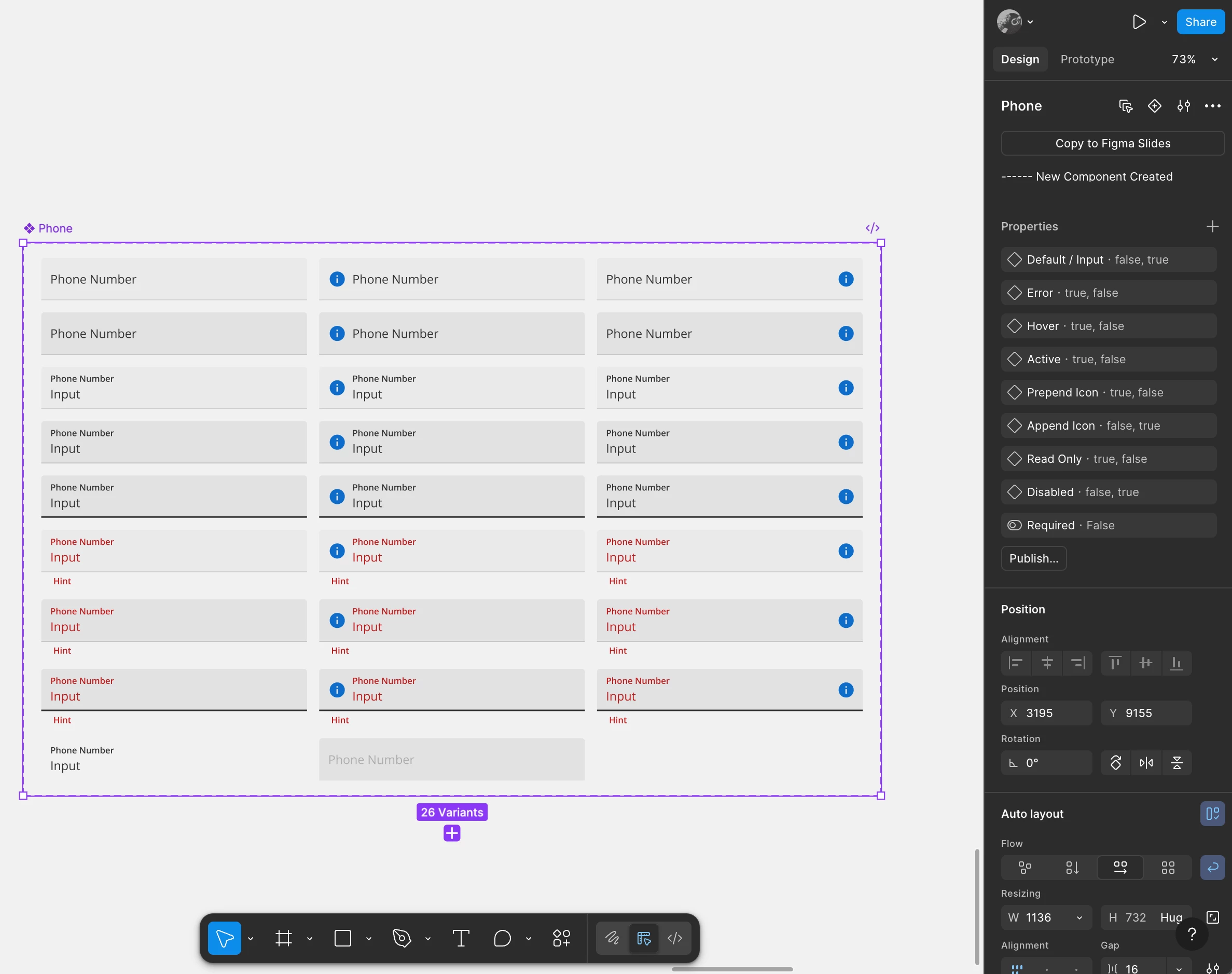Click Copy to Figma Slides button

tap(1112, 143)
